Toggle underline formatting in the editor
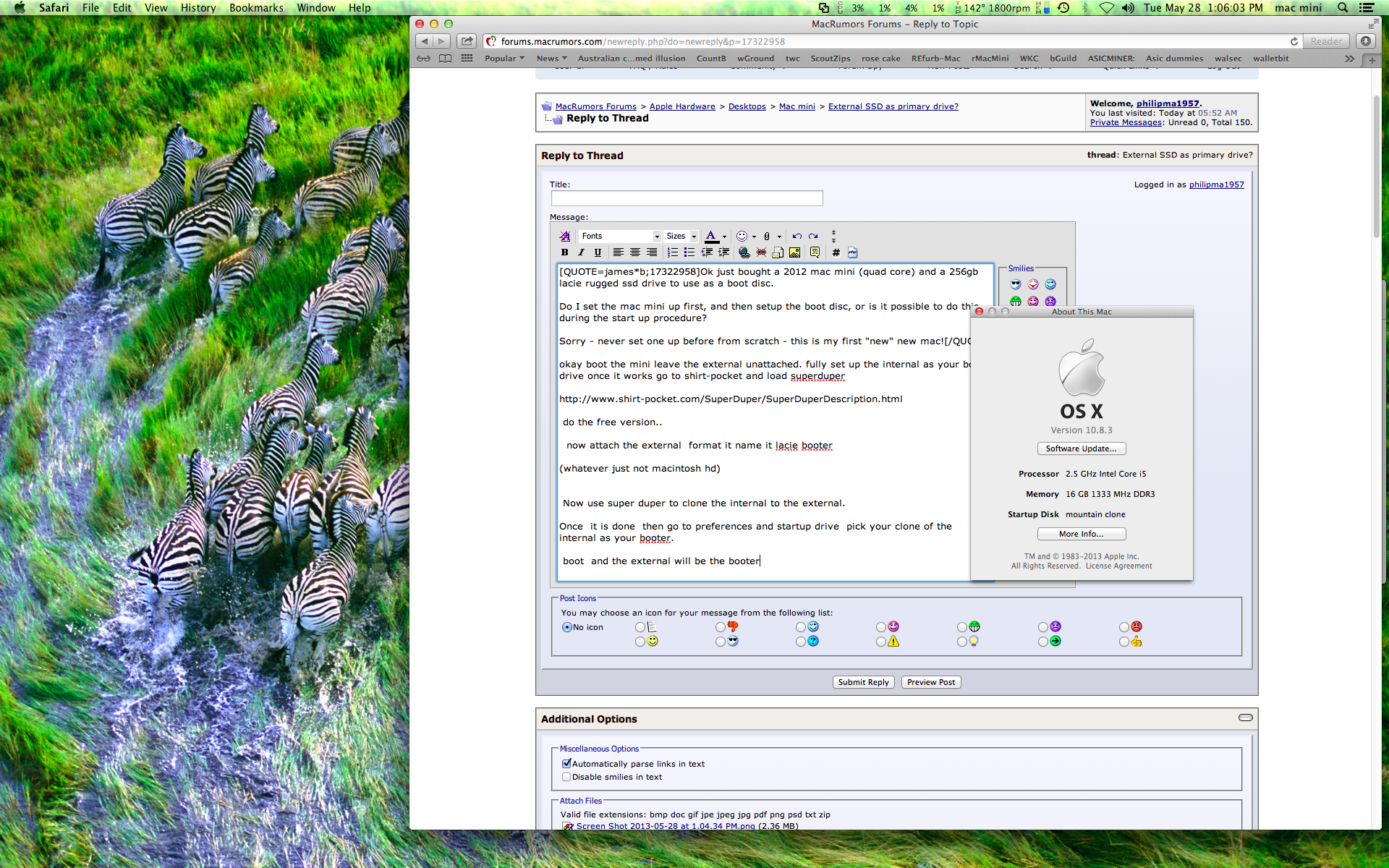Screen dimensions: 1389x868 point(598,252)
